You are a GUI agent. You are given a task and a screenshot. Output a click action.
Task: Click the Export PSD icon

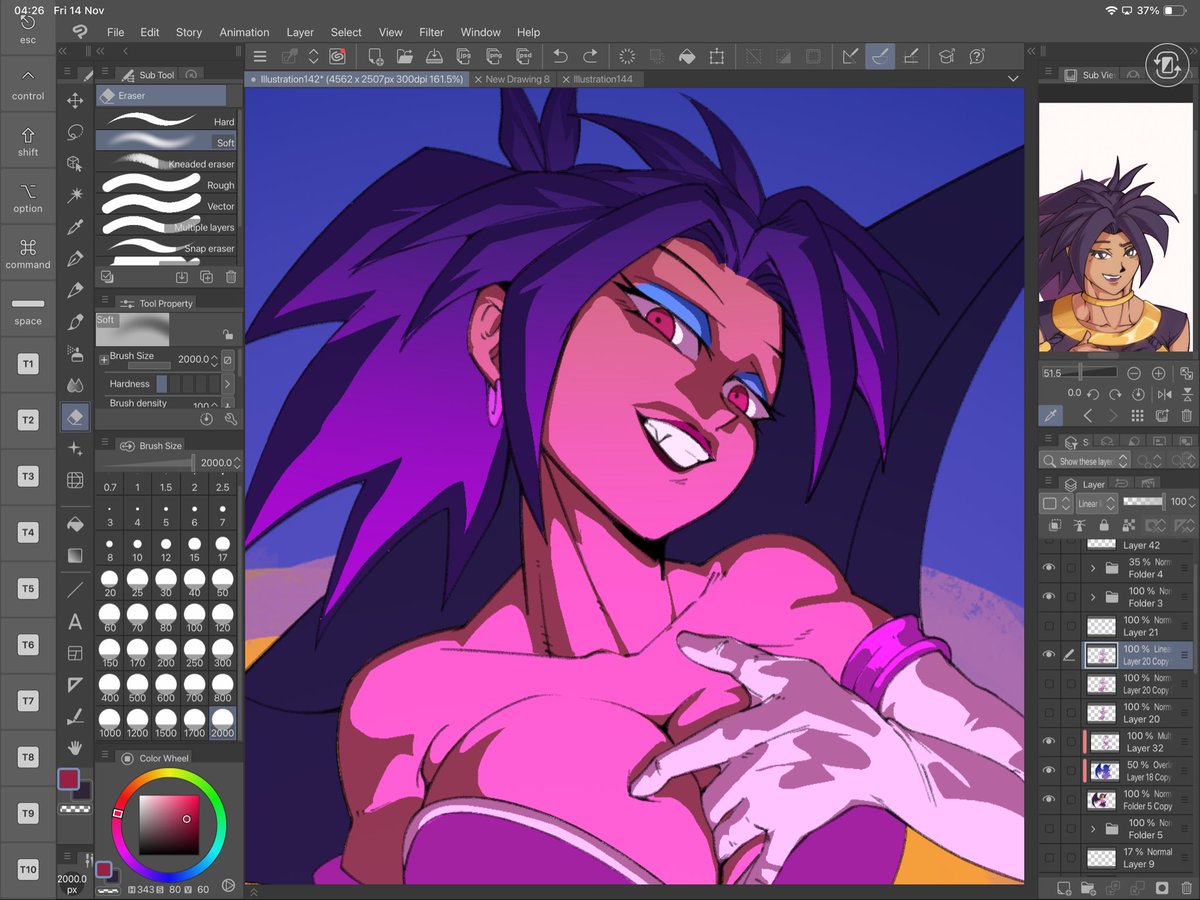(524, 56)
